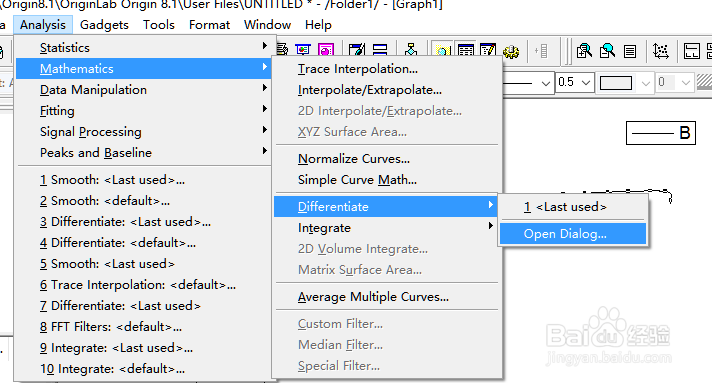The height and width of the screenshot is (383, 712).
Task: Open the Analysis menu
Action: (43, 25)
